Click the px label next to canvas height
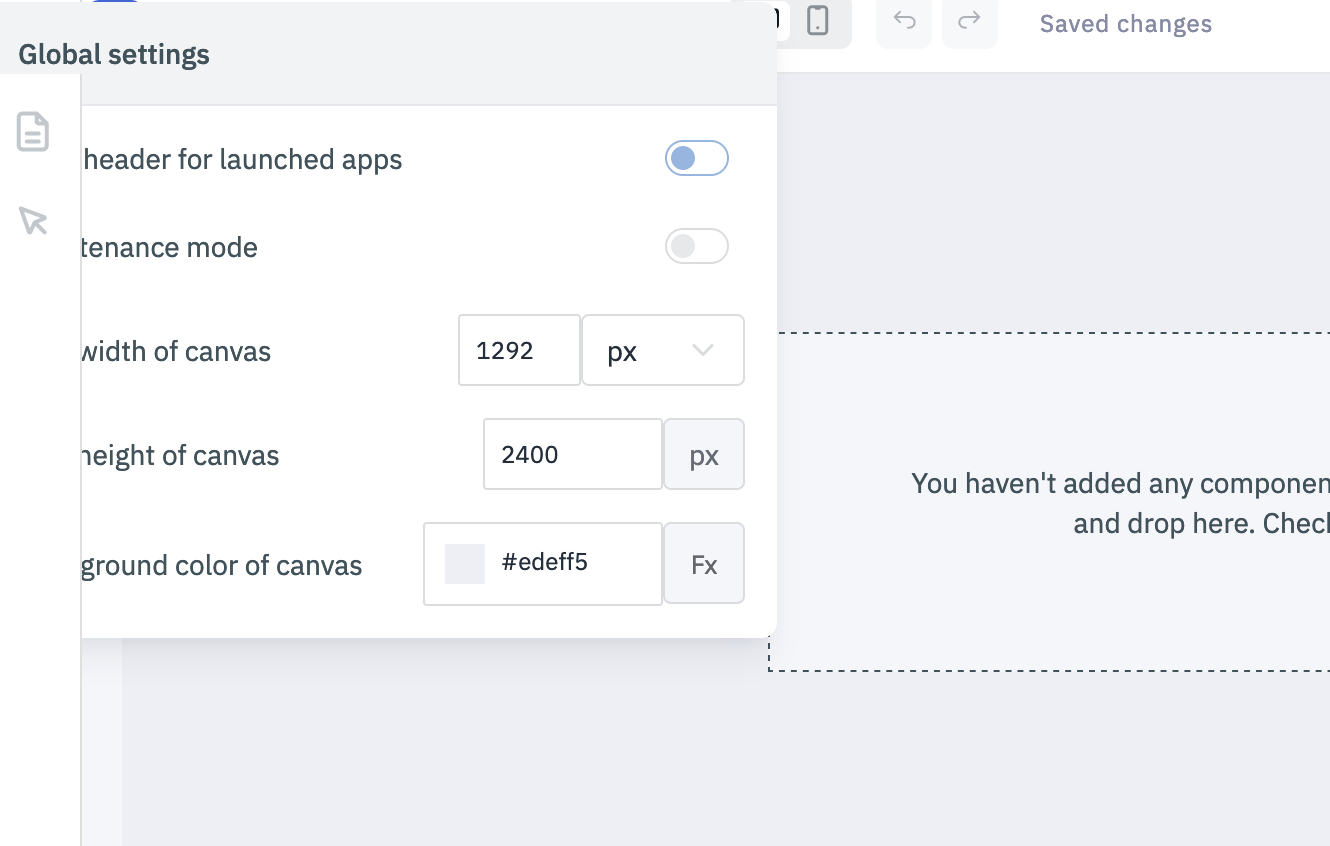 tap(704, 454)
